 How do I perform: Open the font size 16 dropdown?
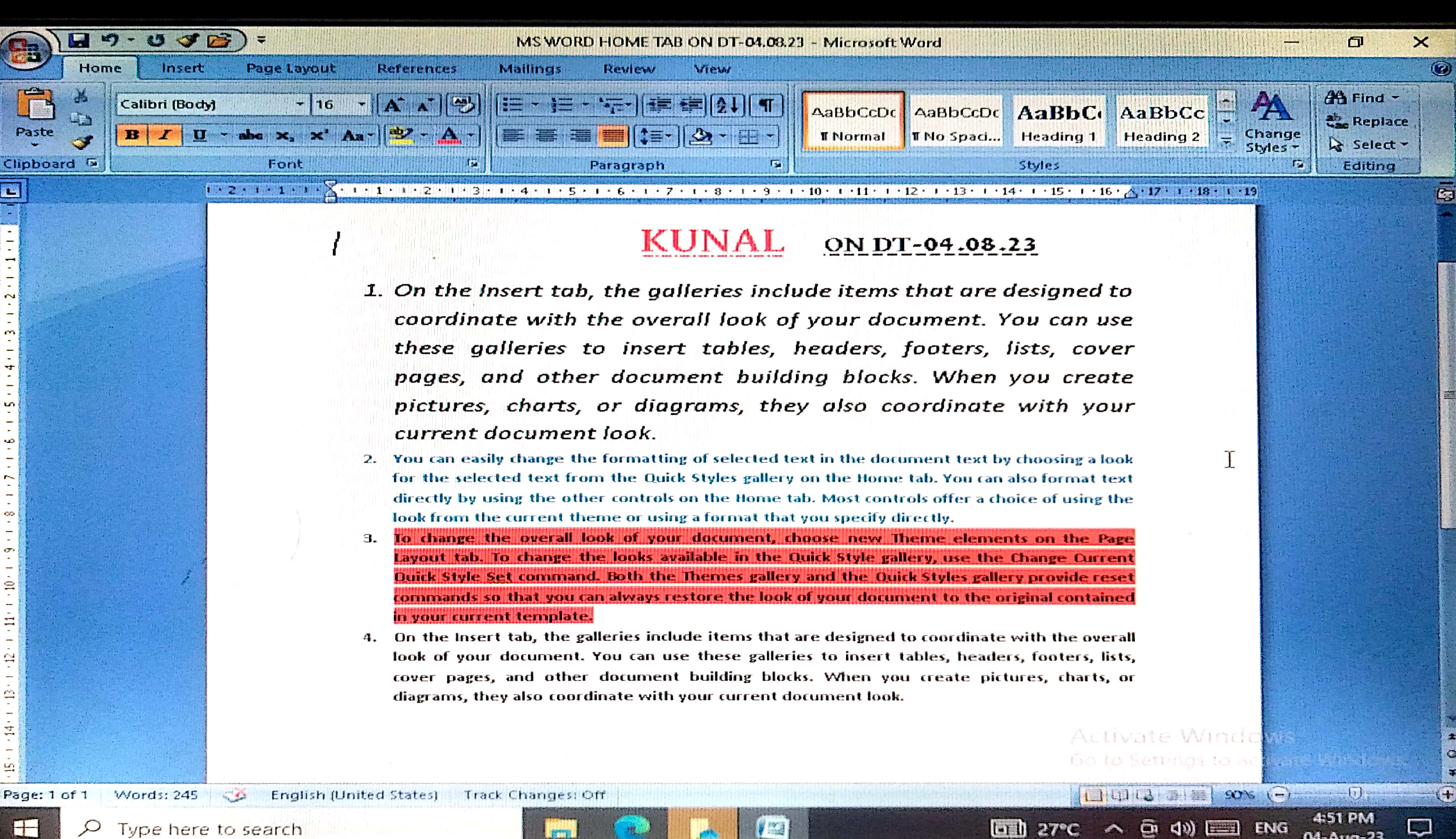(362, 104)
